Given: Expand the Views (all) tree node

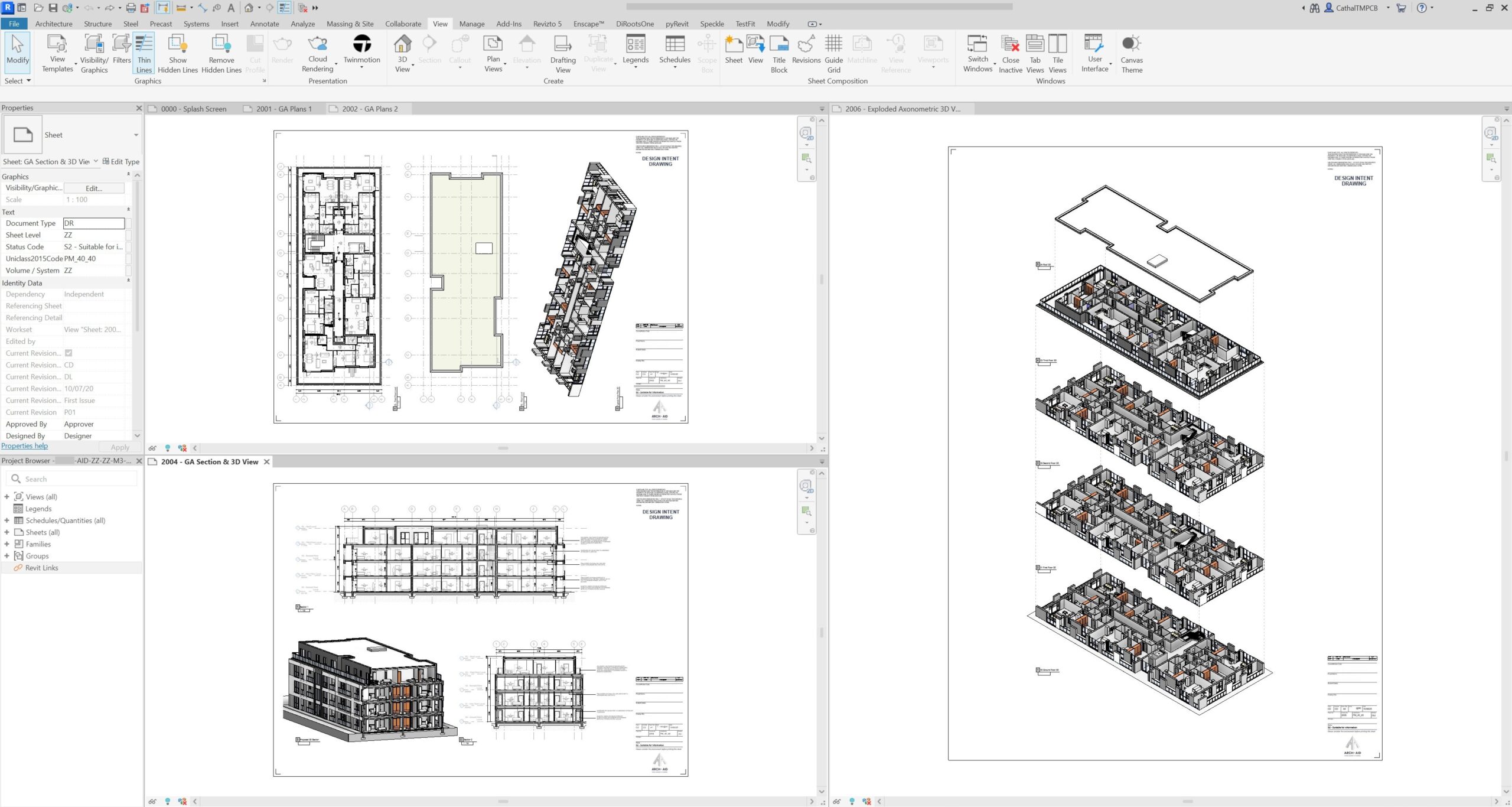Looking at the screenshot, I should point(6,497).
